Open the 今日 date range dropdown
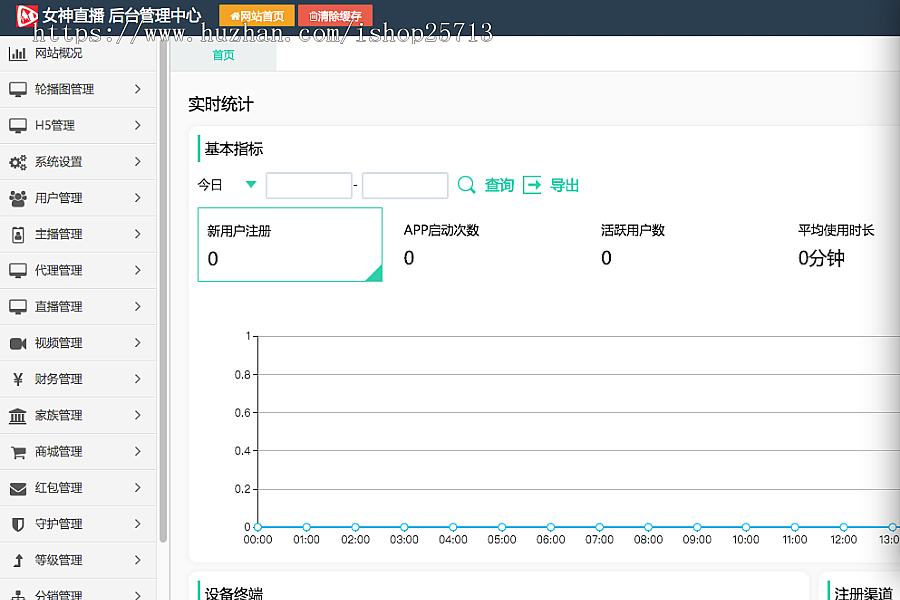 (227, 185)
